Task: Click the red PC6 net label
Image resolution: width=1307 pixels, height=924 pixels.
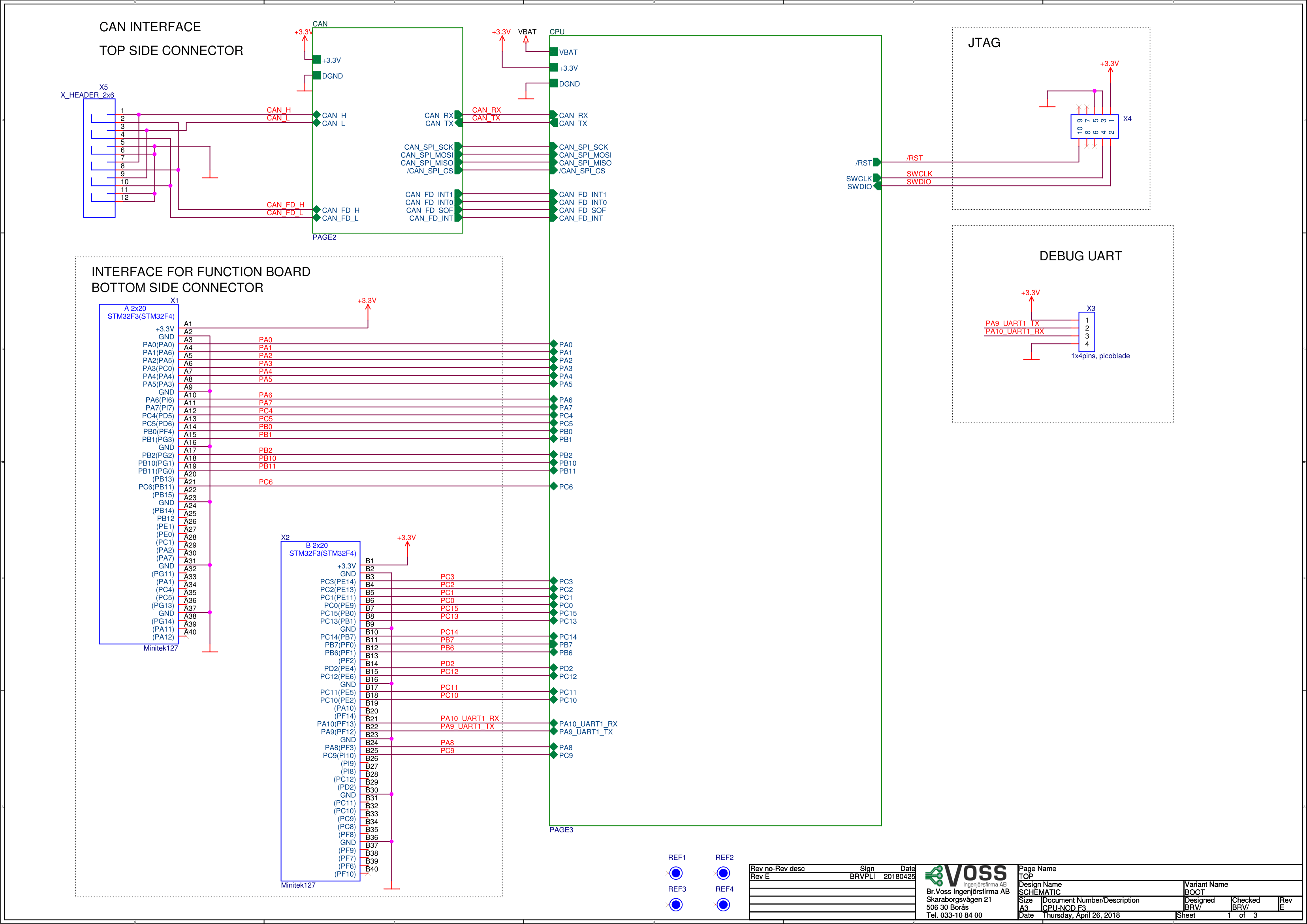Action: coord(265,482)
